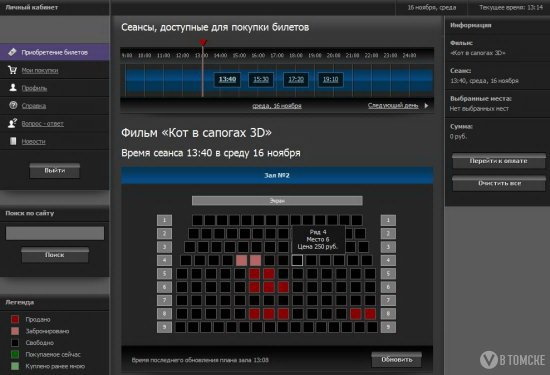Click the question-mark icon beside Справка
The image size is (550, 375).
click(13, 105)
